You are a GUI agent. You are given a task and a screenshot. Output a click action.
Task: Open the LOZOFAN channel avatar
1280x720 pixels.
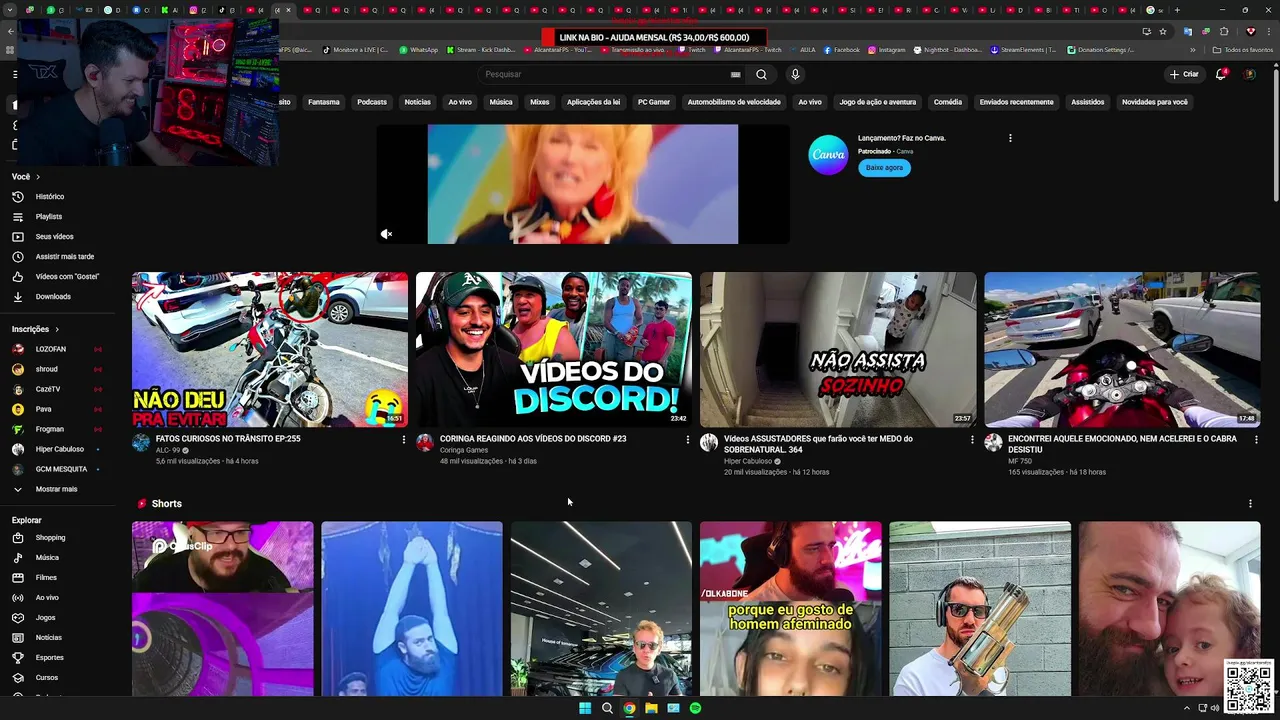coord(17,349)
